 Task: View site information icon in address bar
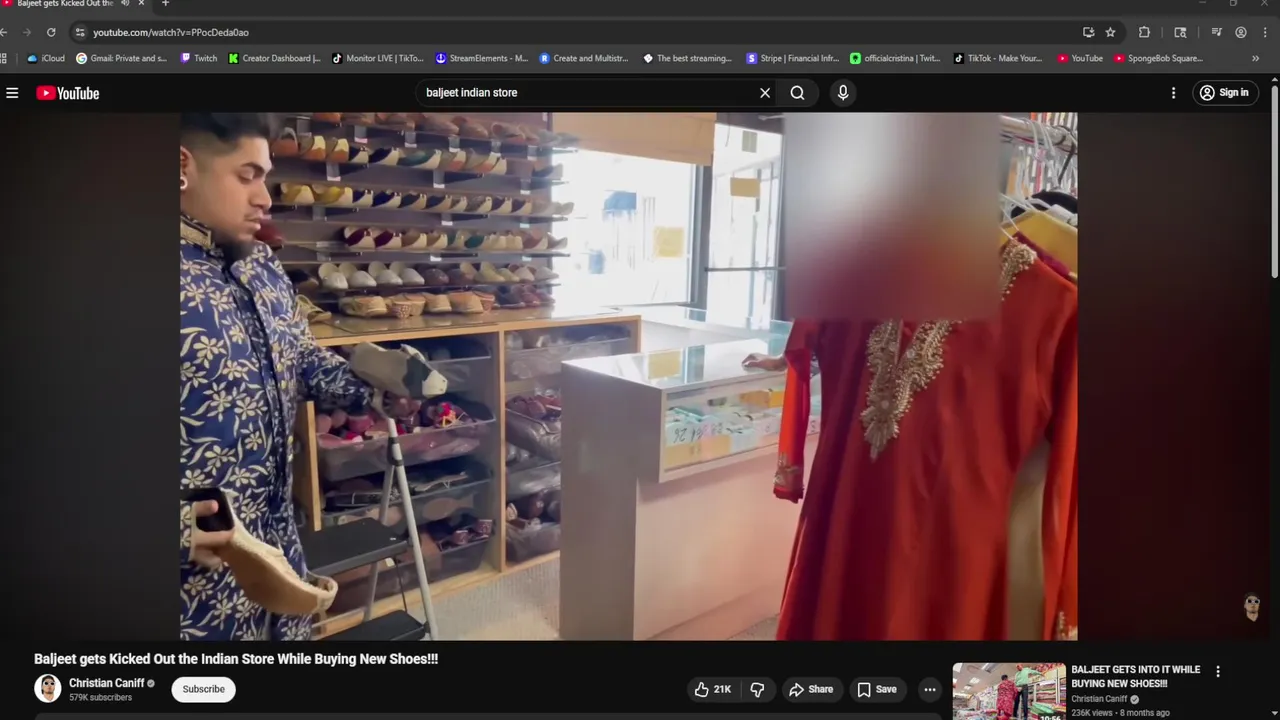pos(80,32)
